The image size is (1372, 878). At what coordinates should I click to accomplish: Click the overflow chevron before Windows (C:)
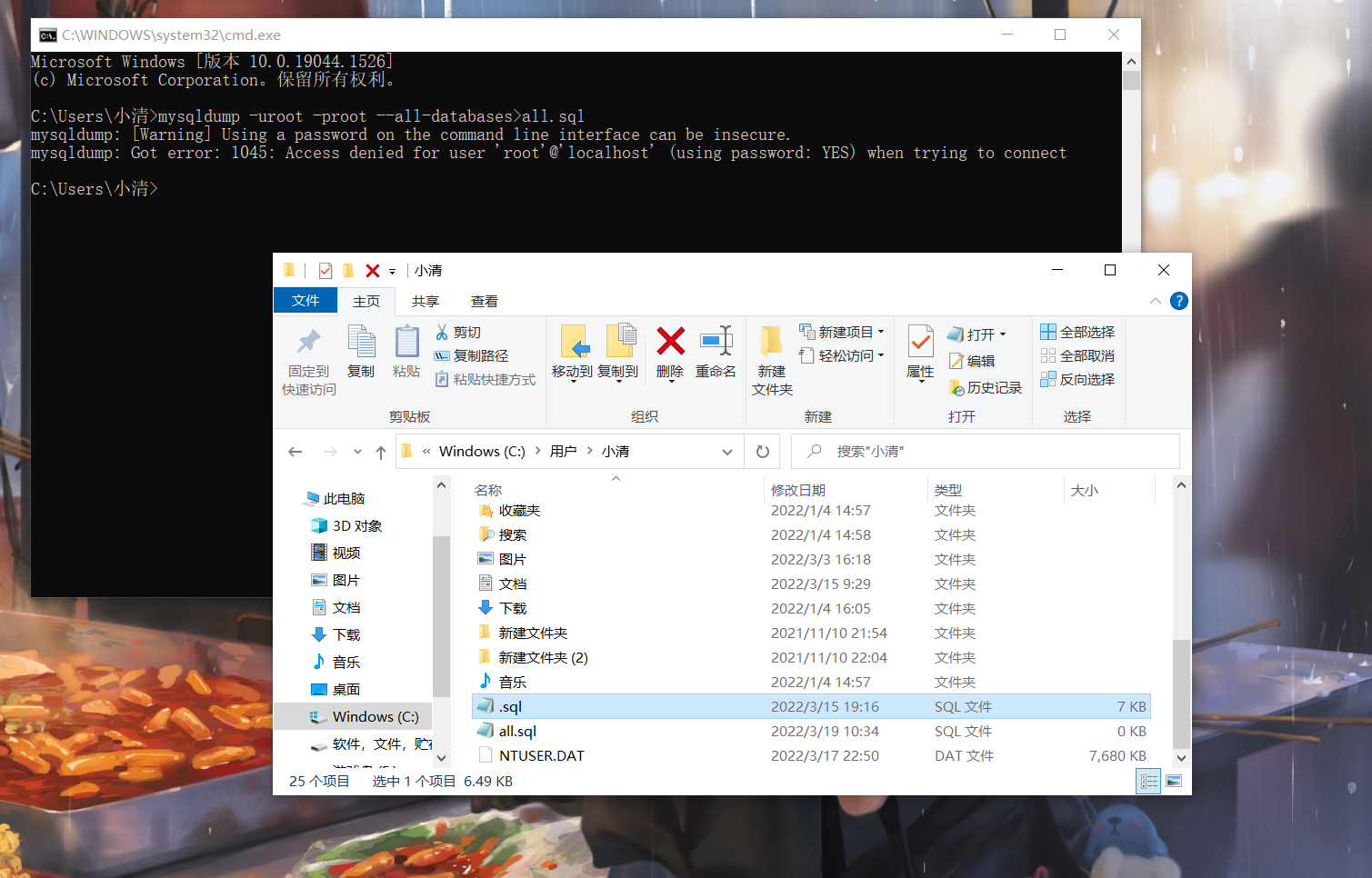[426, 452]
